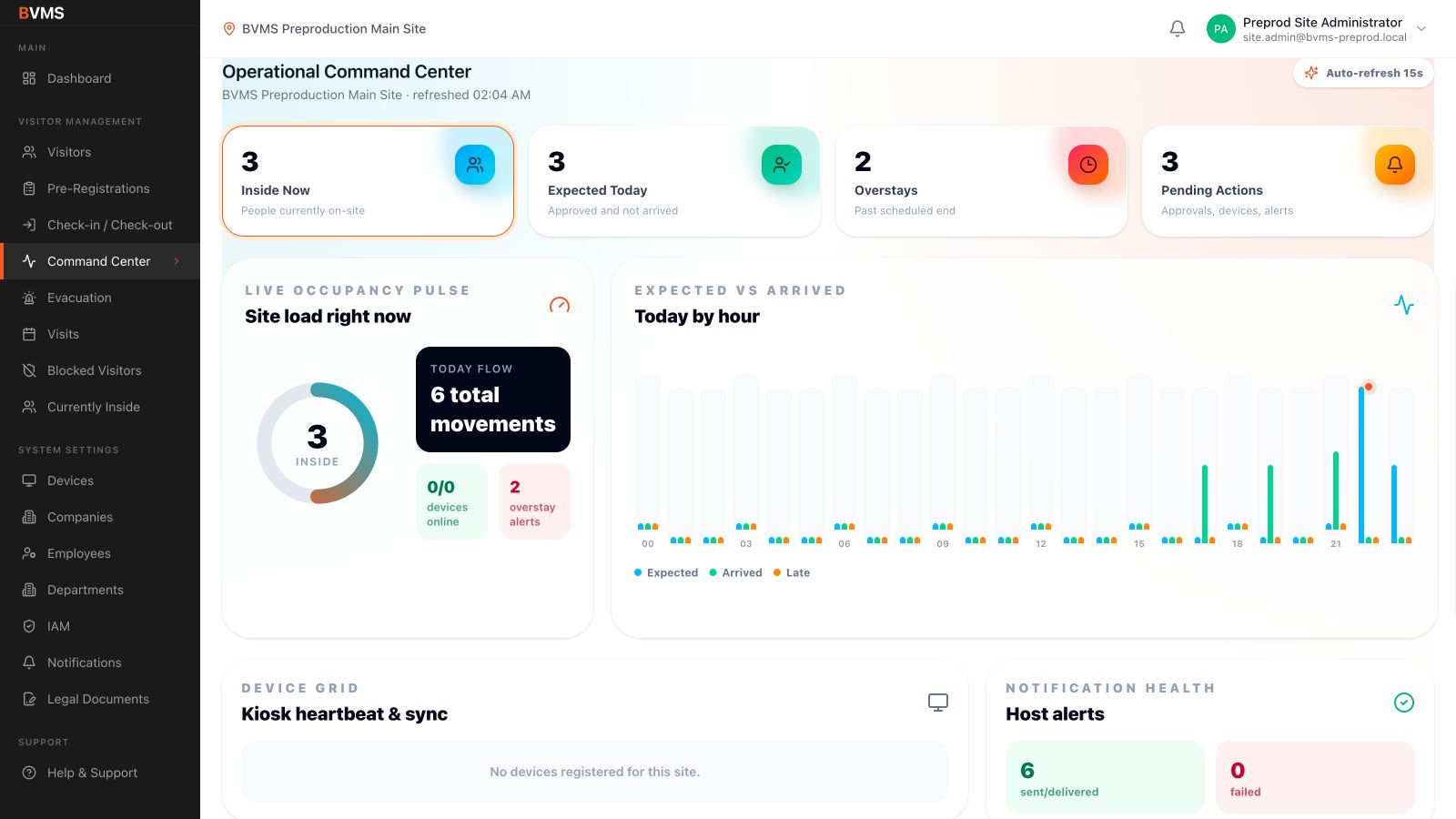Screen dimensions: 1456x819
Task: Click the Kiosk heartbeat monitor icon
Action: pos(938,703)
